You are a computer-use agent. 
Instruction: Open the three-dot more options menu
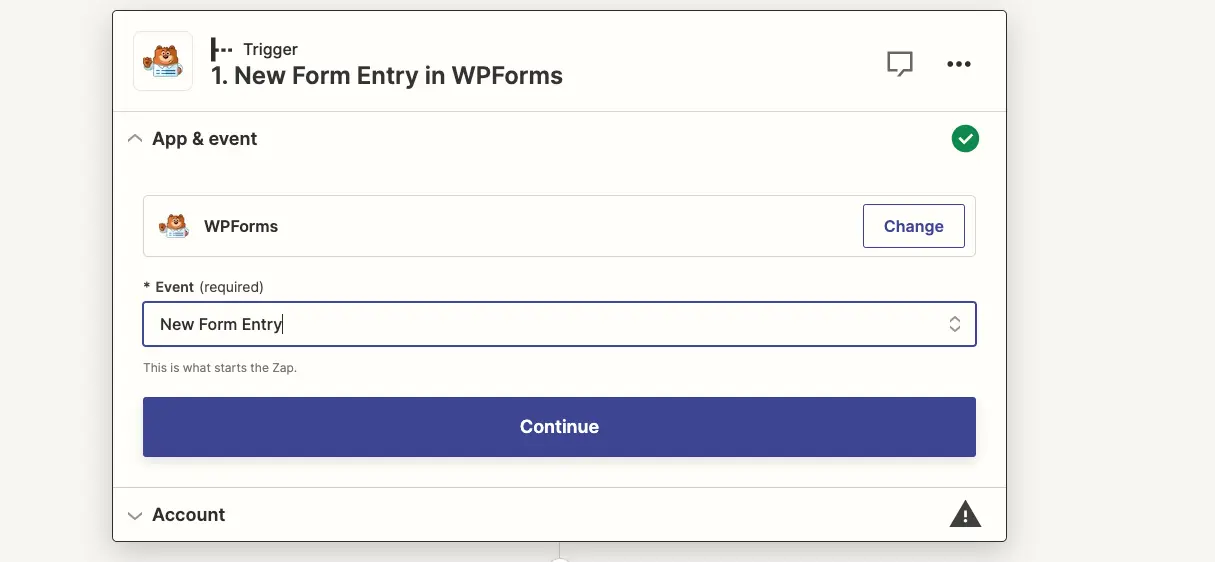pyautogui.click(x=959, y=64)
